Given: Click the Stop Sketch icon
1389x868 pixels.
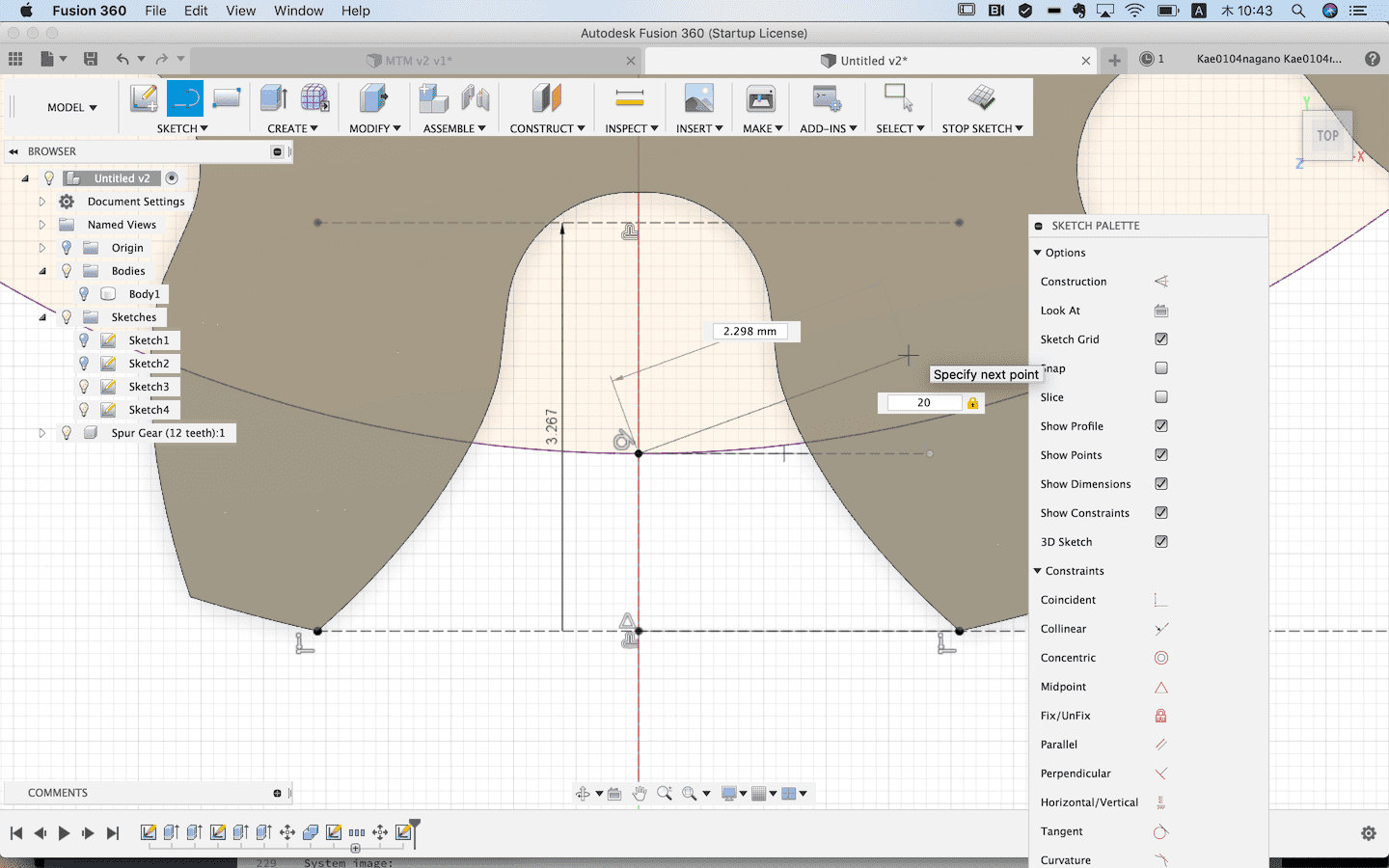Looking at the screenshot, I should [981, 98].
